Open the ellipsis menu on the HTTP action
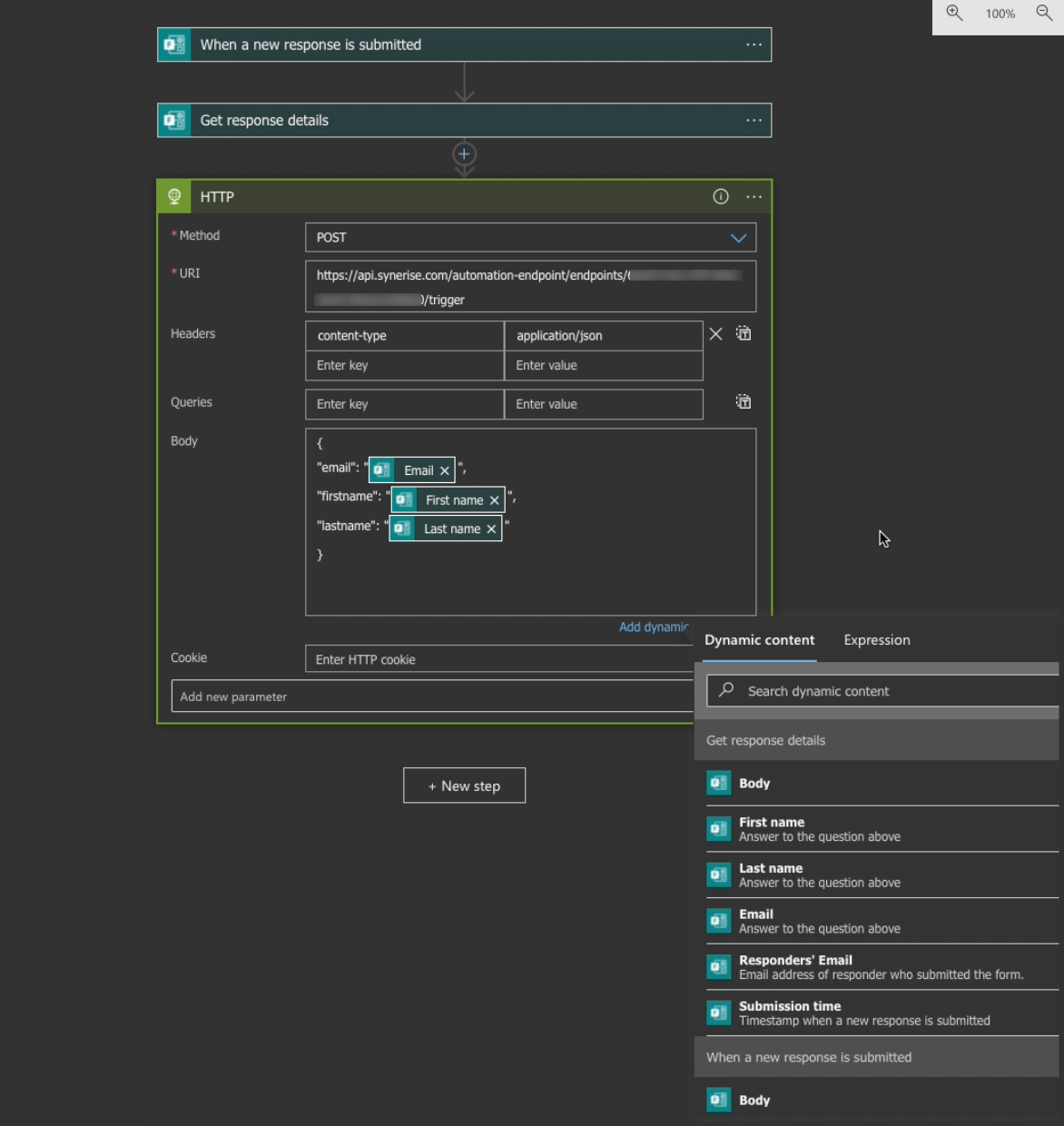This screenshot has height=1126, width=1064. pos(754,196)
